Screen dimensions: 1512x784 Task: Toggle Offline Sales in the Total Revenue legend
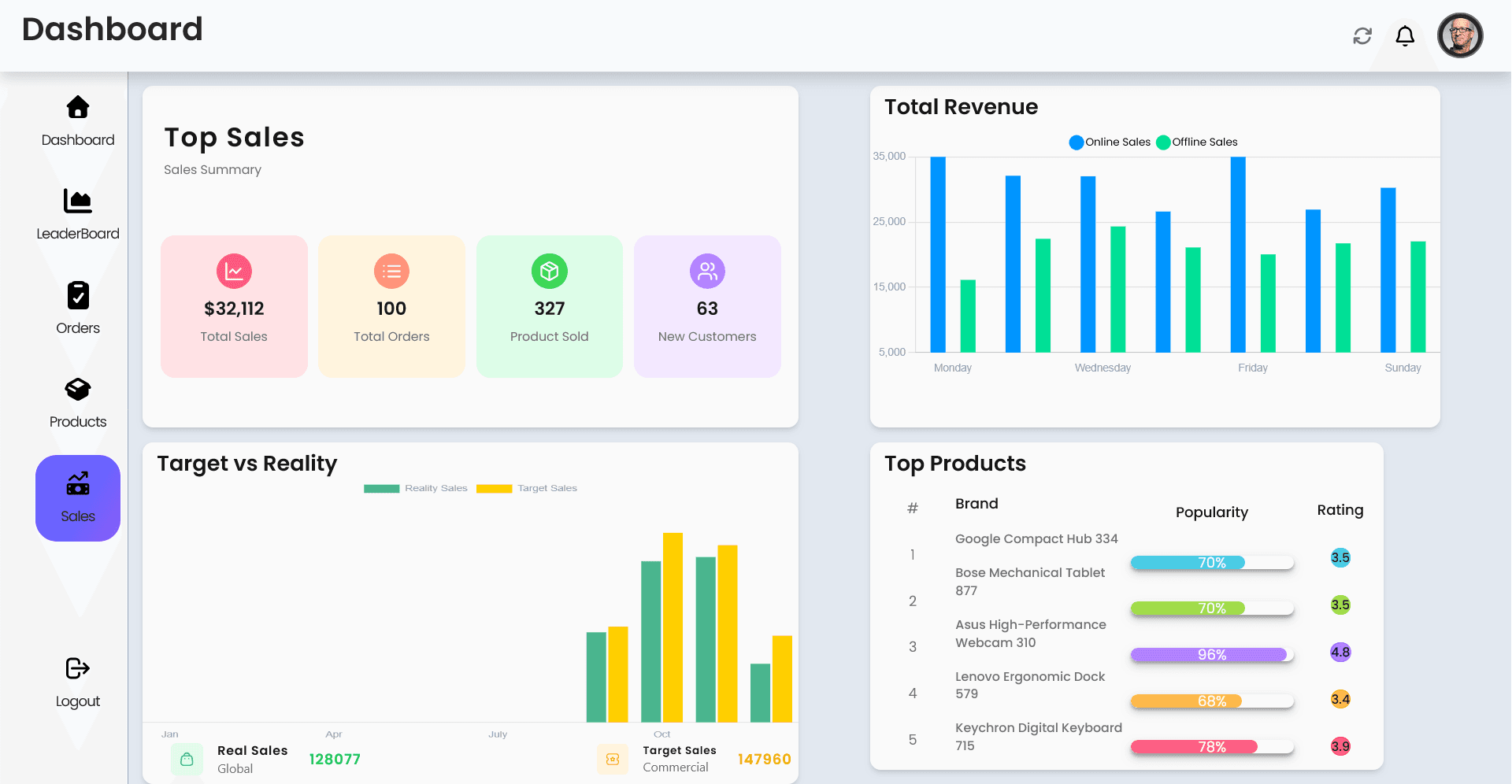click(1196, 142)
